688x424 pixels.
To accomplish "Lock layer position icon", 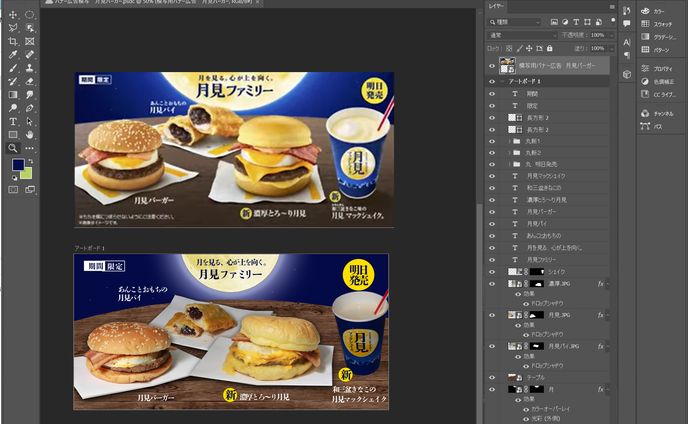I will click(x=529, y=49).
